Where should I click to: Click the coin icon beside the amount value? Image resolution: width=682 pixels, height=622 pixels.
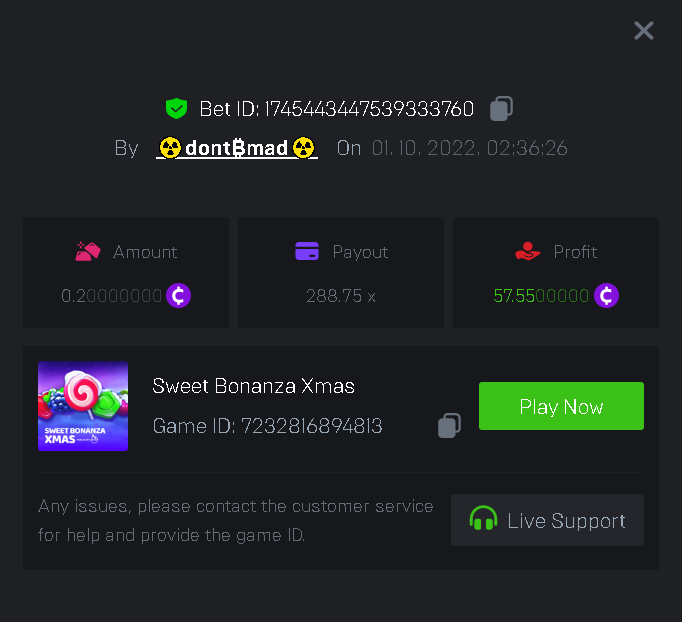[x=178, y=296]
